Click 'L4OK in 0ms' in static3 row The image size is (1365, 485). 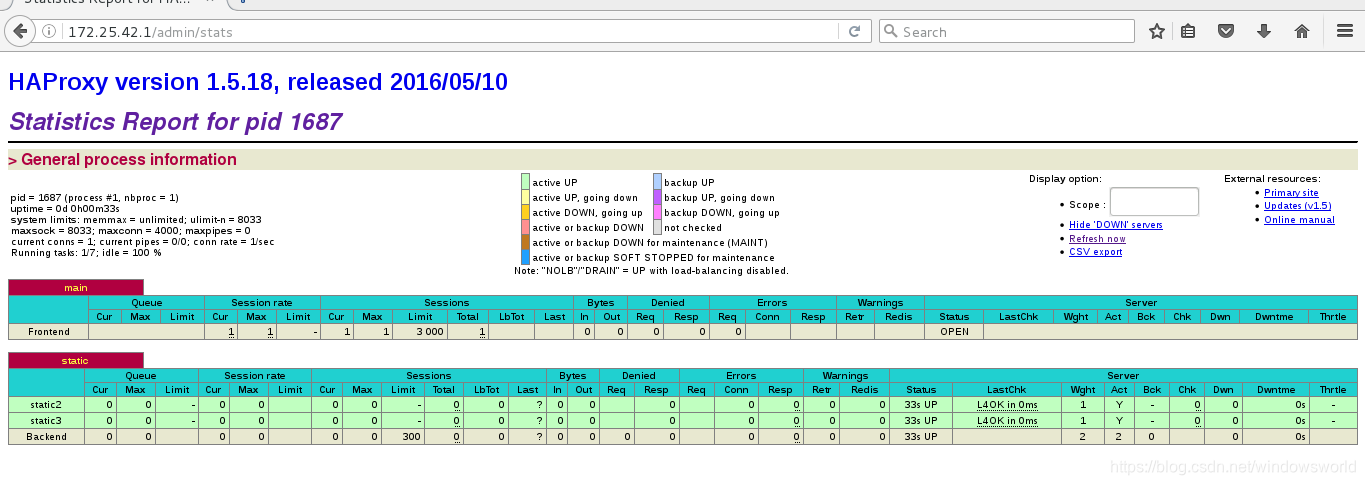1007,421
